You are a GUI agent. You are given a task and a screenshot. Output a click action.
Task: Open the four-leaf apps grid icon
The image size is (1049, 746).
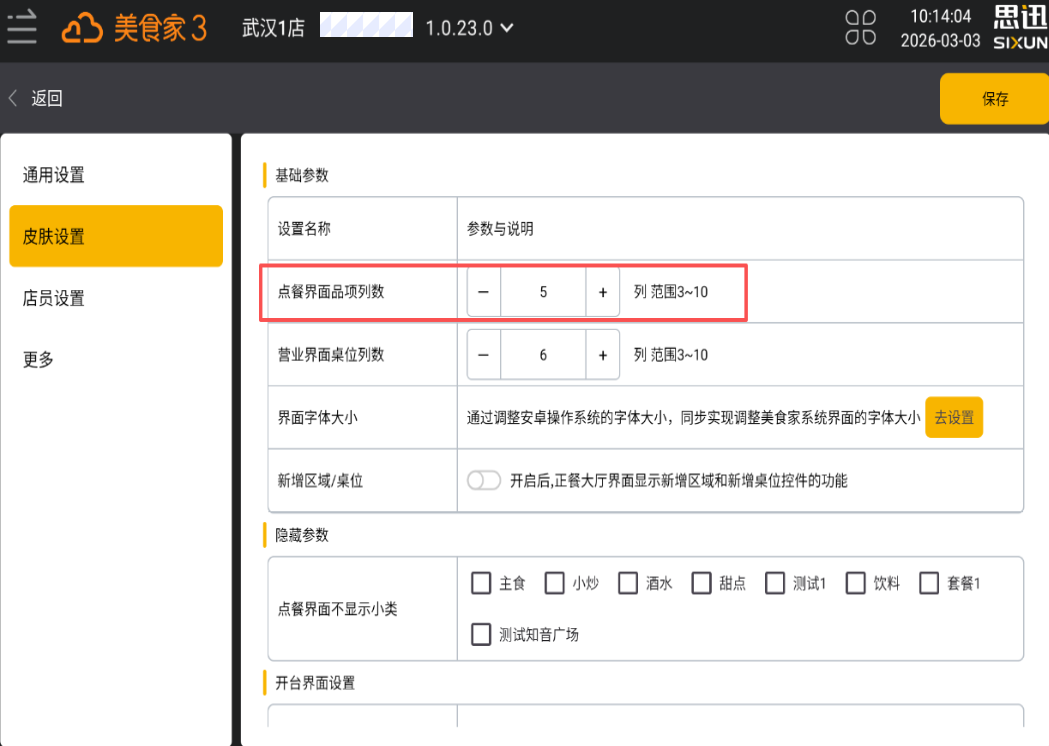(x=860, y=28)
